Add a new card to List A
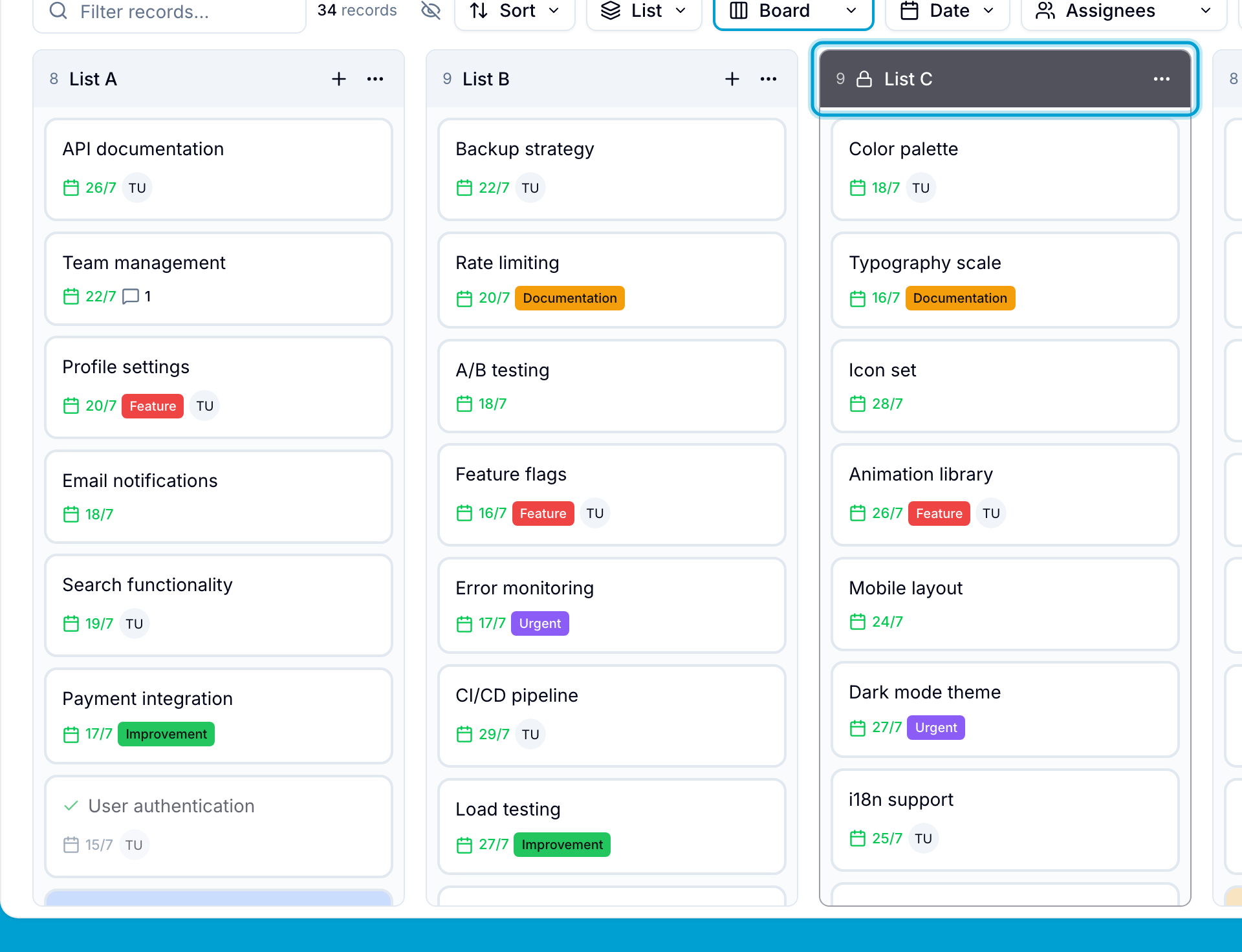 click(x=339, y=79)
